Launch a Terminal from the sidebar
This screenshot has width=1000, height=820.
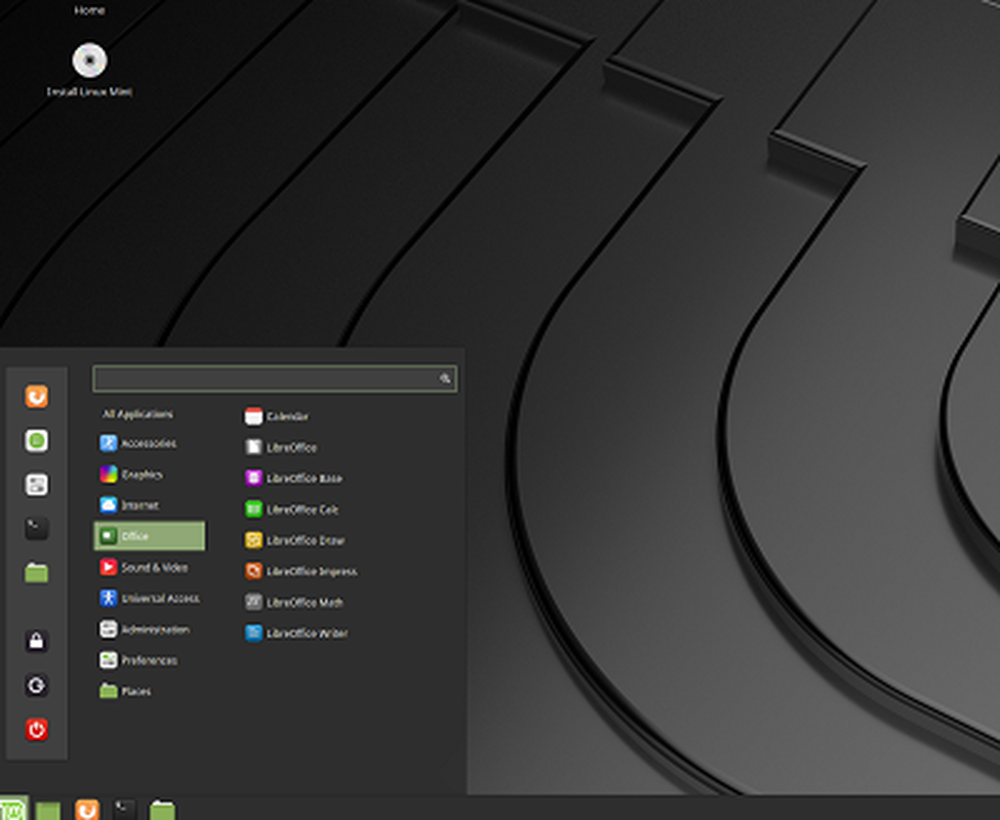click(35, 529)
